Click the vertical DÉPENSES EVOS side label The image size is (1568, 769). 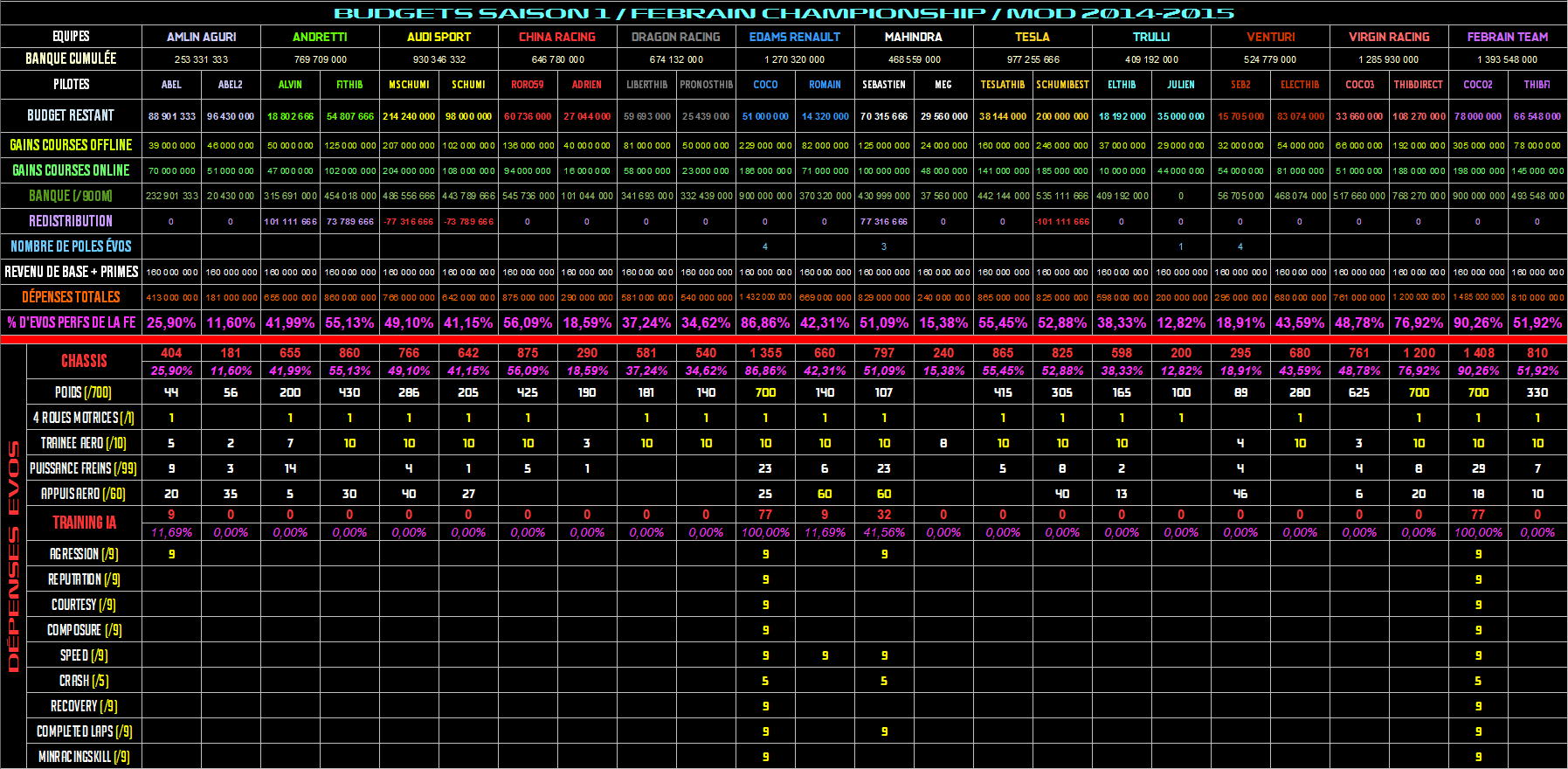pos(13,556)
